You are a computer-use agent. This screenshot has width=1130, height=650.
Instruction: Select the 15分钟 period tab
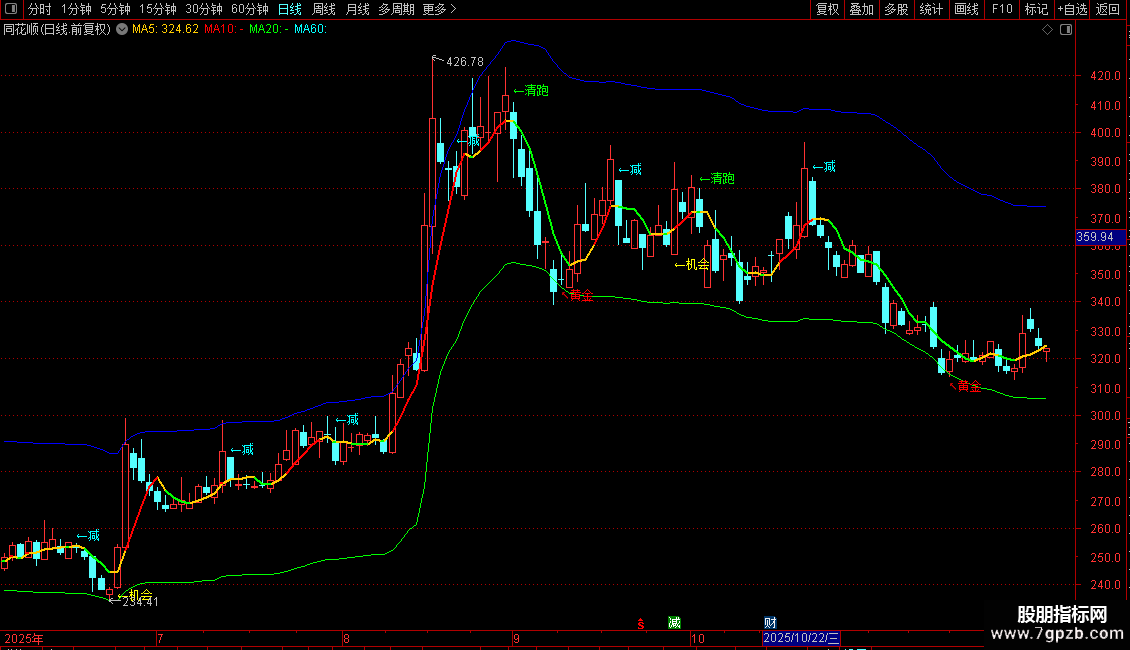[157, 9]
